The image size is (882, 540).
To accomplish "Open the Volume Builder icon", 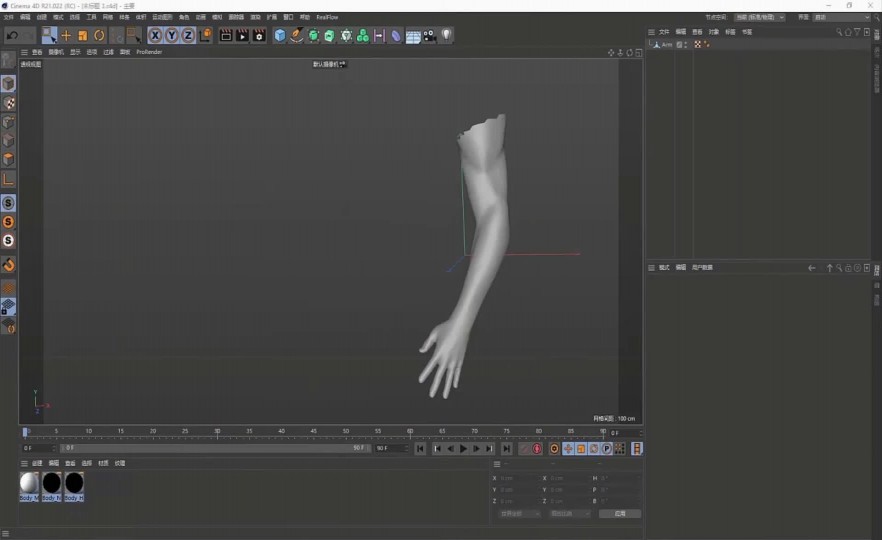I will tap(346, 36).
